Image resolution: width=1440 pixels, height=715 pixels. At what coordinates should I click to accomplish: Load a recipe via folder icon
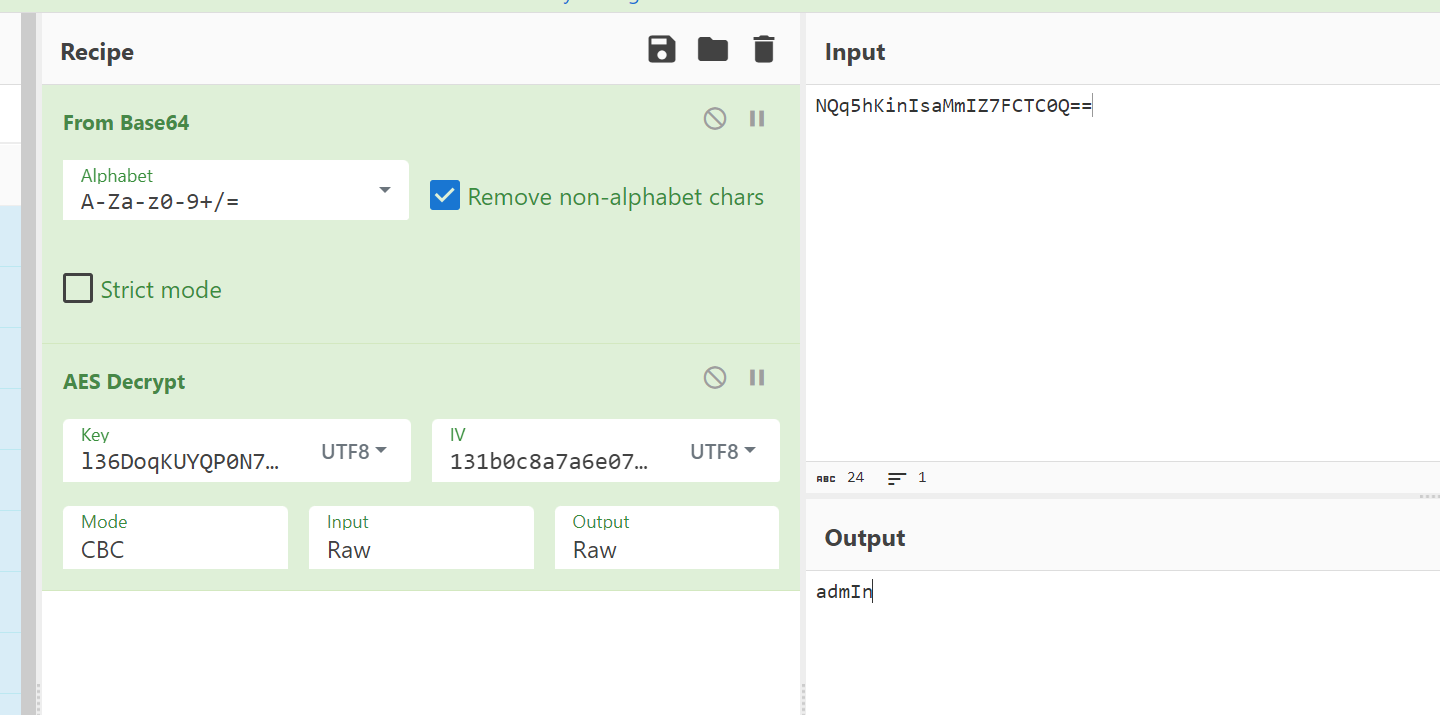pyautogui.click(x=712, y=49)
